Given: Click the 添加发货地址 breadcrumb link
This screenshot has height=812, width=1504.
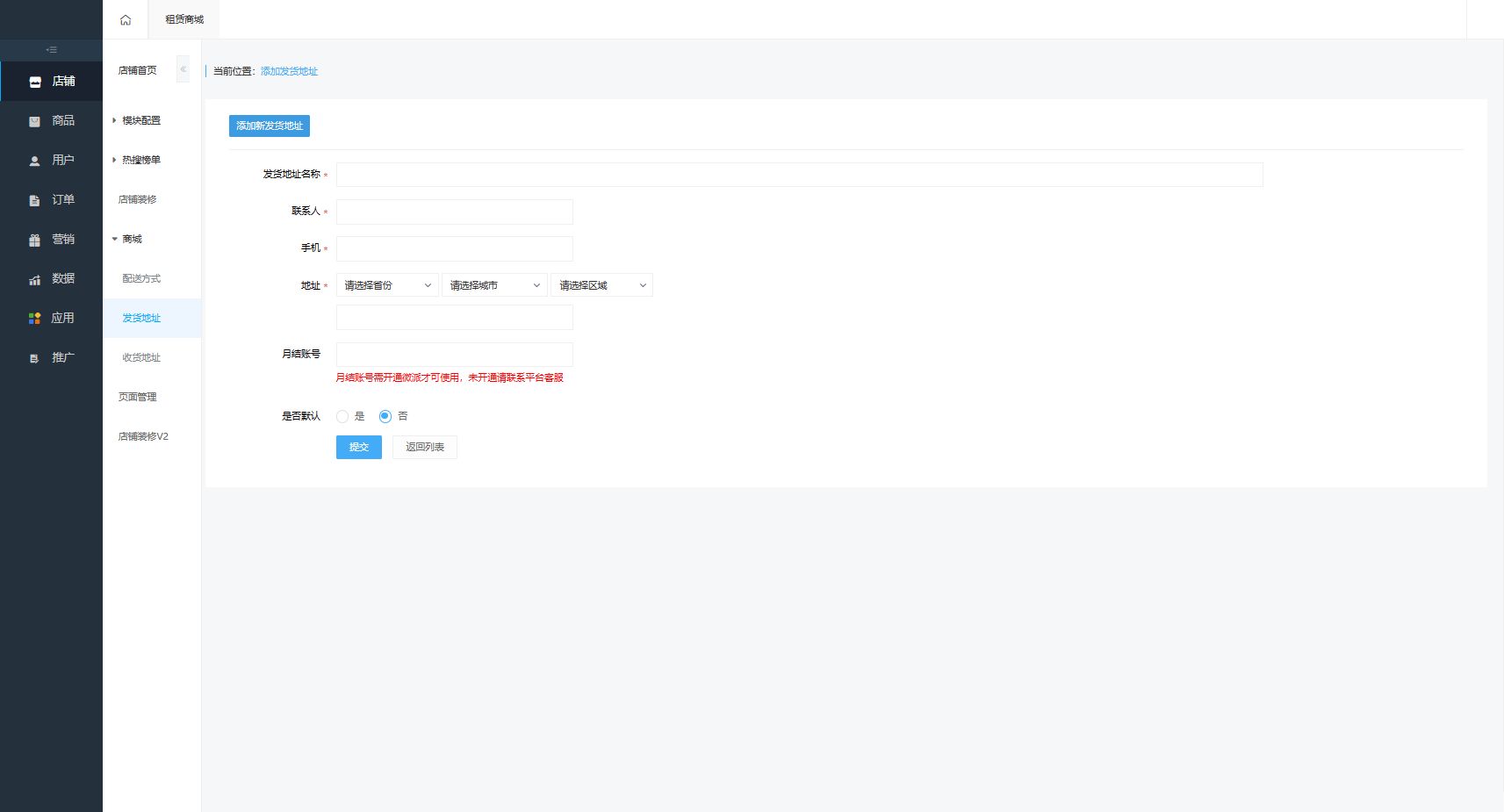Looking at the screenshot, I should [x=289, y=71].
